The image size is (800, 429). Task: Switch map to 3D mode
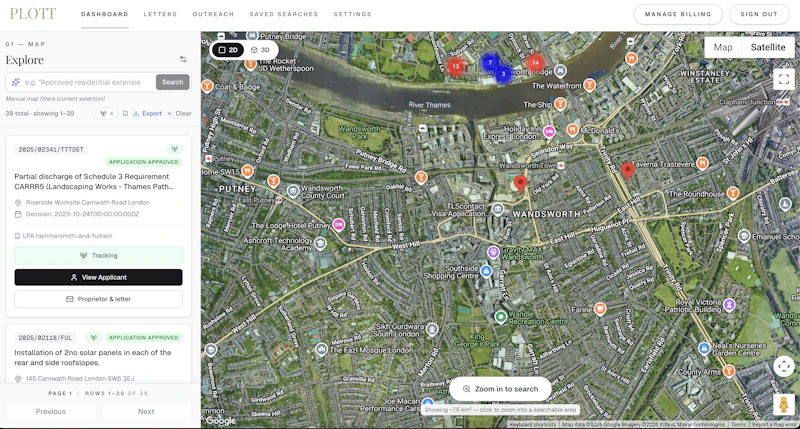pos(260,50)
